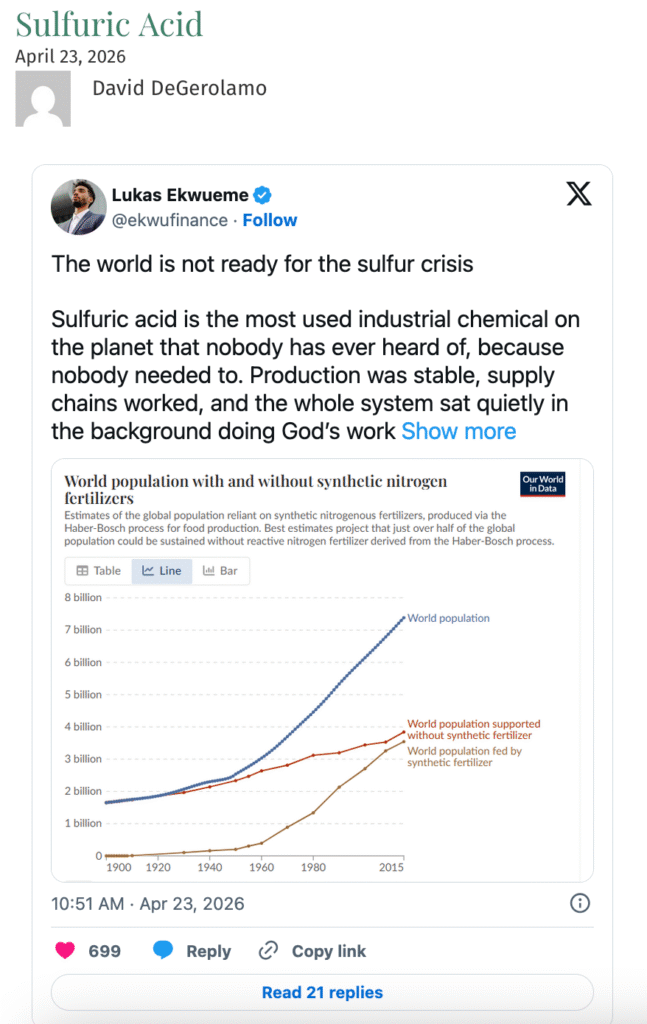The width and height of the screenshot is (647, 1024).
Task: Open the tweet info circle icon
Action: 579,903
